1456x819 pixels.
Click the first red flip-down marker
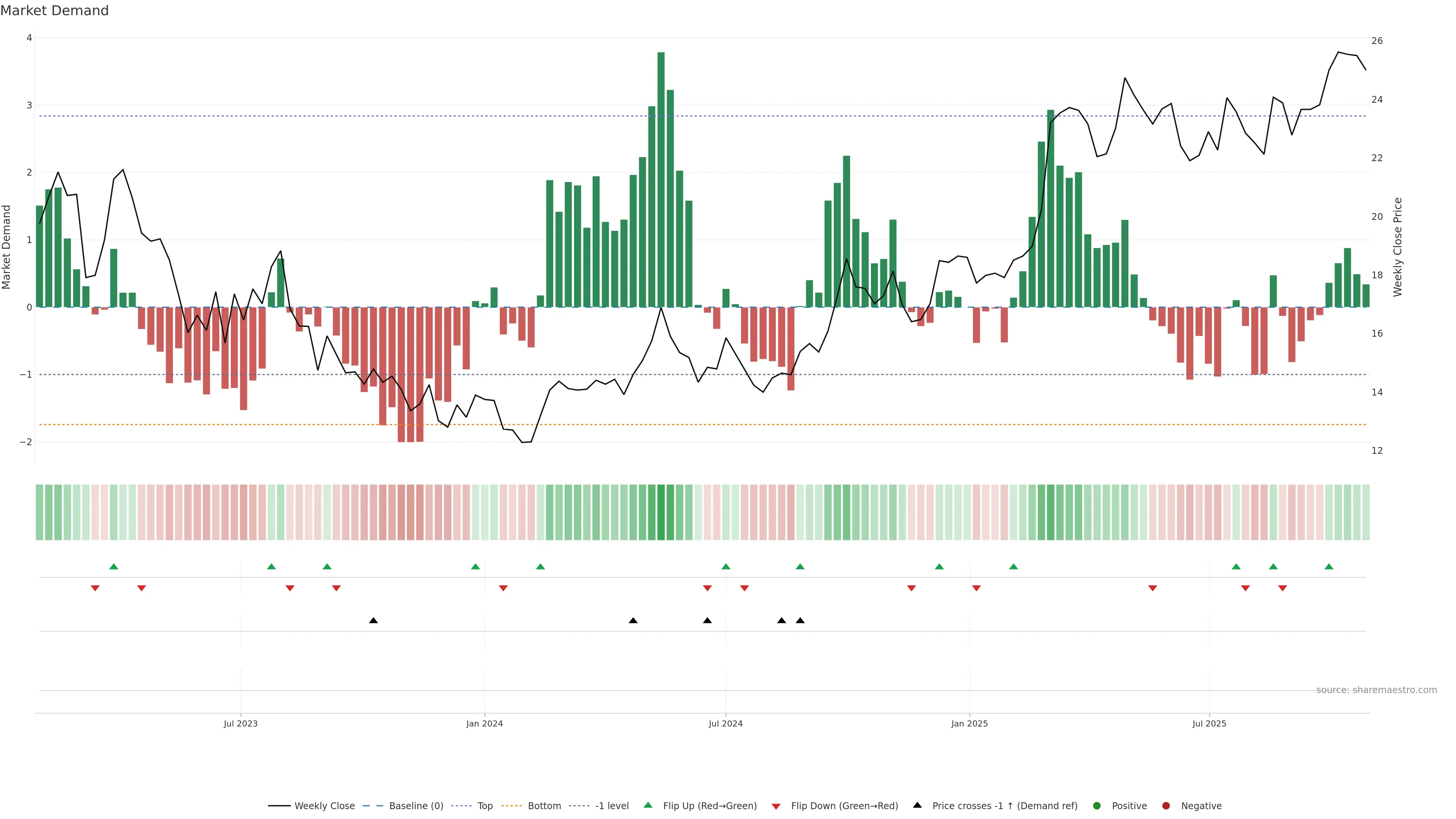point(95,588)
